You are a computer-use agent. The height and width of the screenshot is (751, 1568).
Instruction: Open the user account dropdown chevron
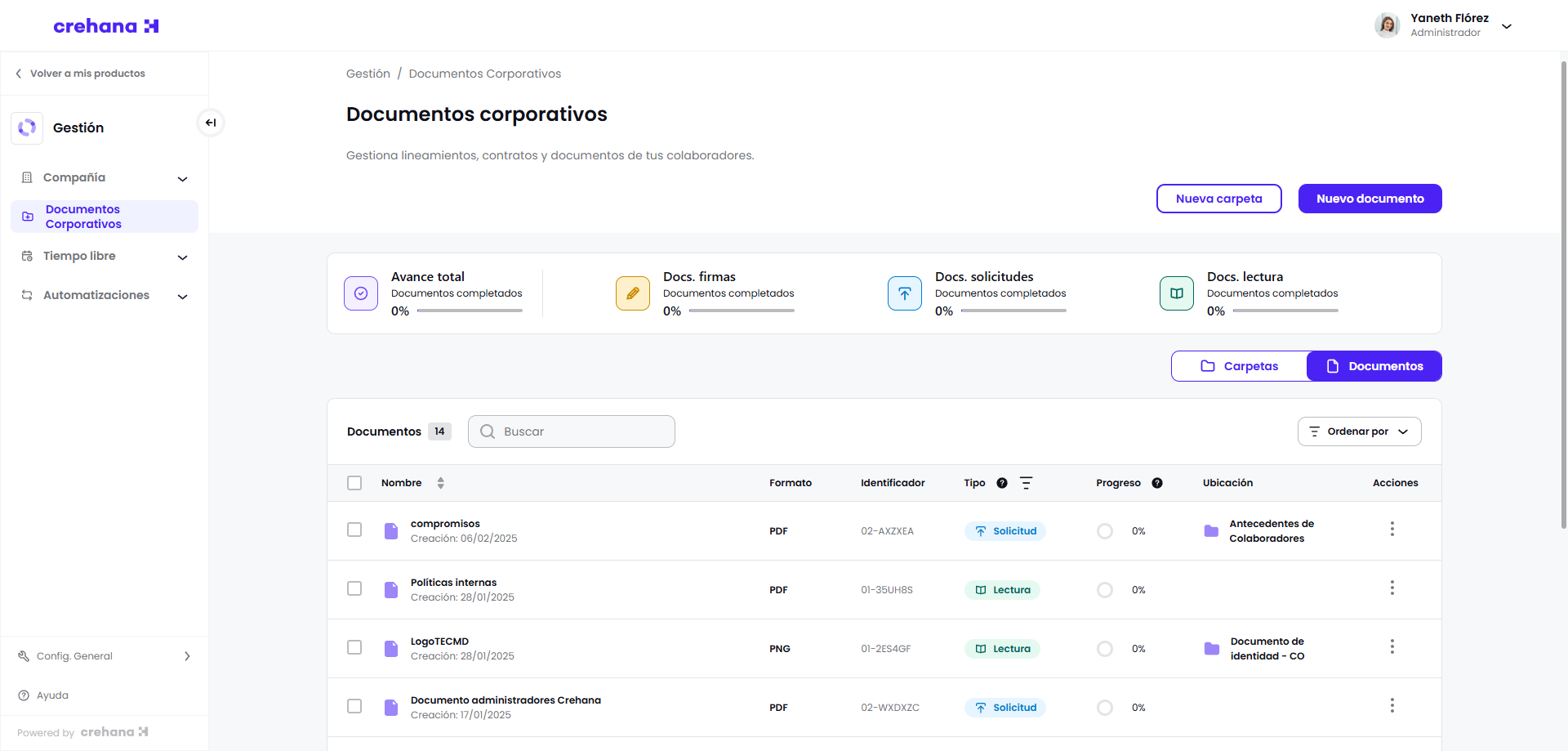tap(1507, 26)
